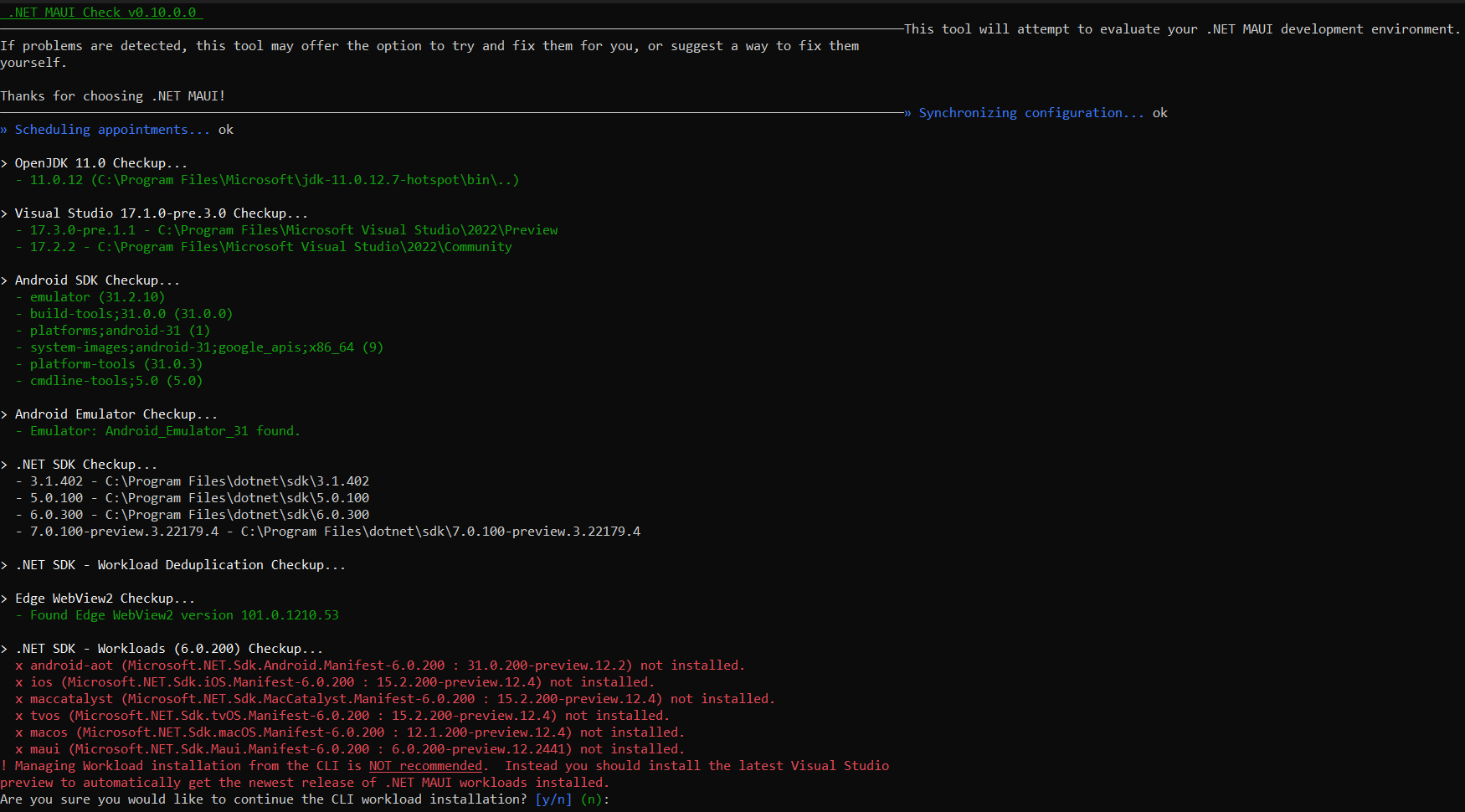This screenshot has width=1465, height=812.
Task: Click the 'ios' workload not installed line
Action: pyautogui.click(x=335, y=682)
